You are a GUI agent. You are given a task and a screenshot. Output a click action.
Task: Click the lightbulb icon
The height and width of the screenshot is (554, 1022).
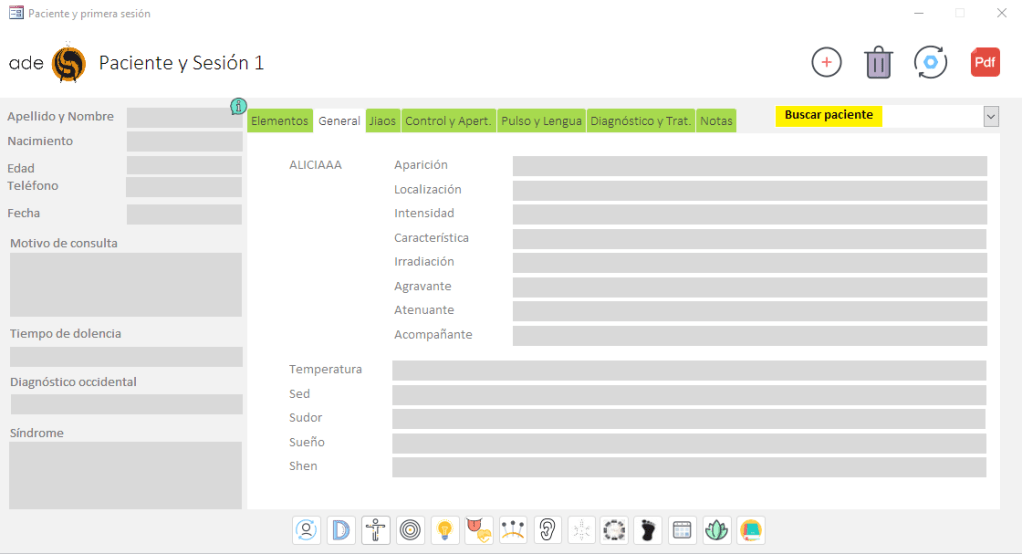point(445,530)
